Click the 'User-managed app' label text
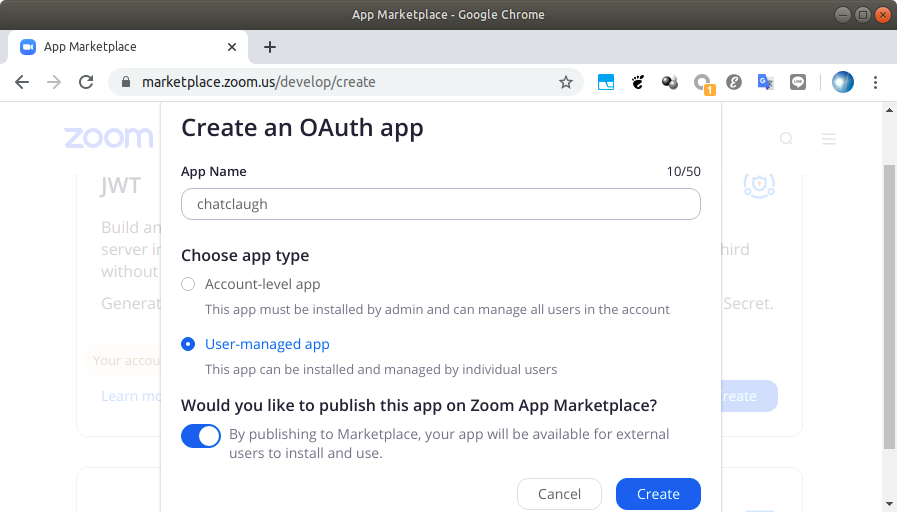Viewport: 897px width, 512px height. 267,344
